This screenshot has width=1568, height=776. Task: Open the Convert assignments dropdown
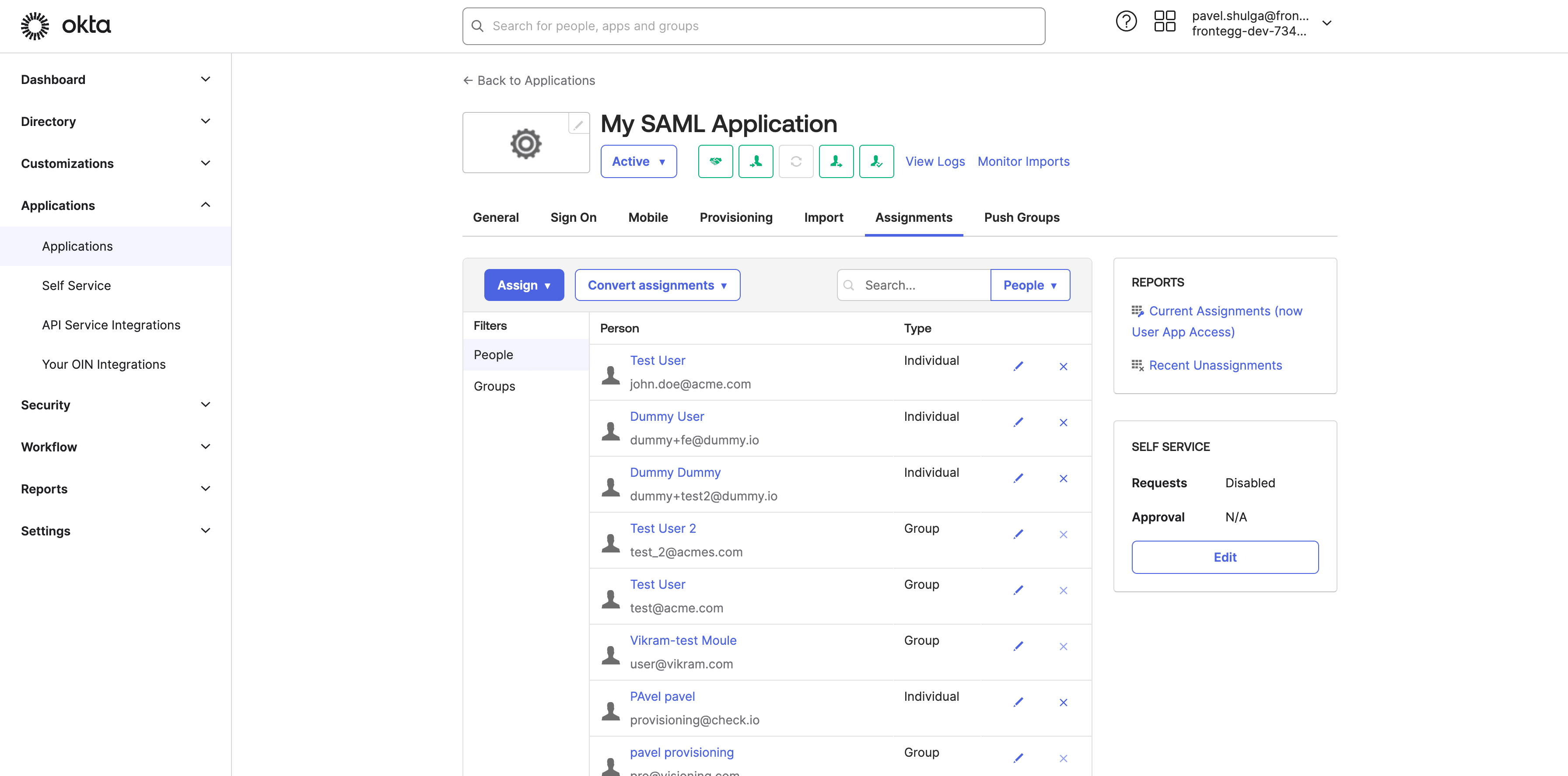pyautogui.click(x=658, y=285)
